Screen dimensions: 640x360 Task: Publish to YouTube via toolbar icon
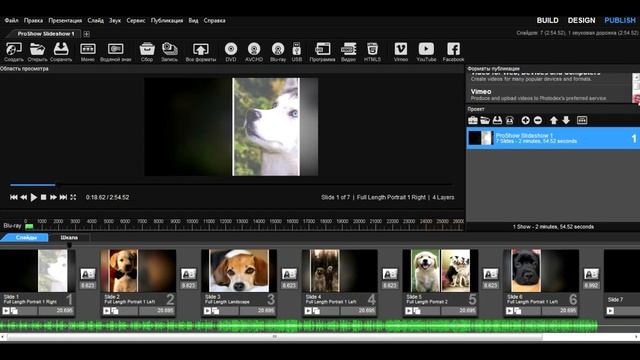[x=426, y=49]
